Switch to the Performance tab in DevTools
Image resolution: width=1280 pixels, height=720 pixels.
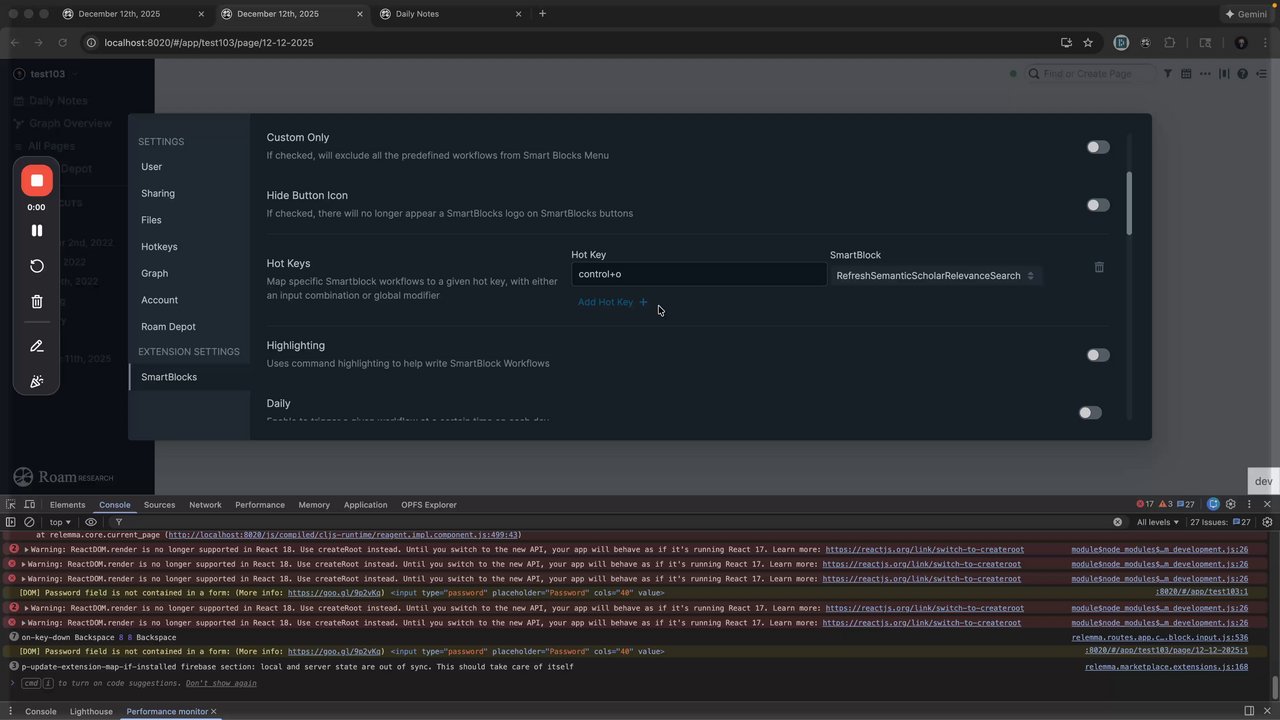tap(260, 505)
